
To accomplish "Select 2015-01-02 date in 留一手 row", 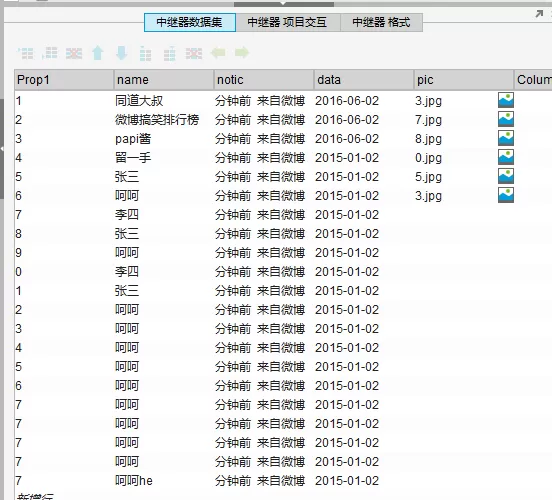I will (364, 158).
